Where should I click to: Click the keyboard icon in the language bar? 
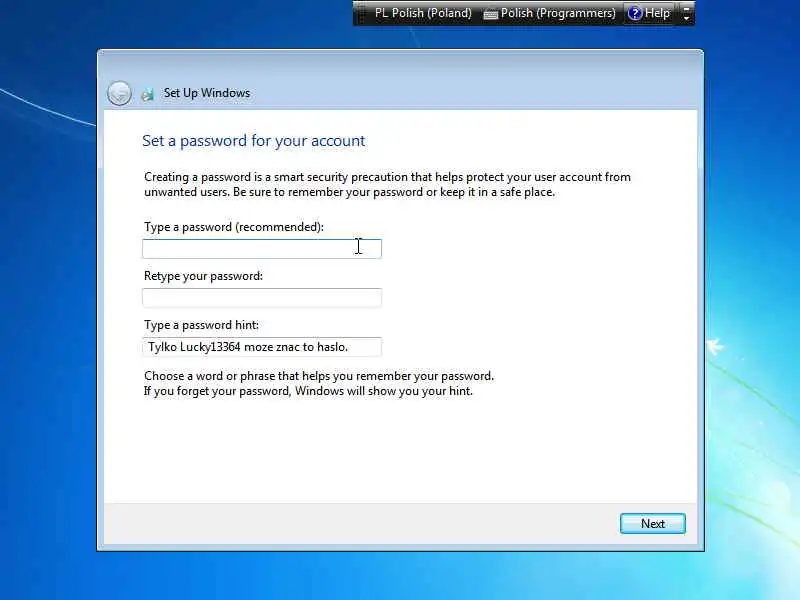[x=490, y=14]
